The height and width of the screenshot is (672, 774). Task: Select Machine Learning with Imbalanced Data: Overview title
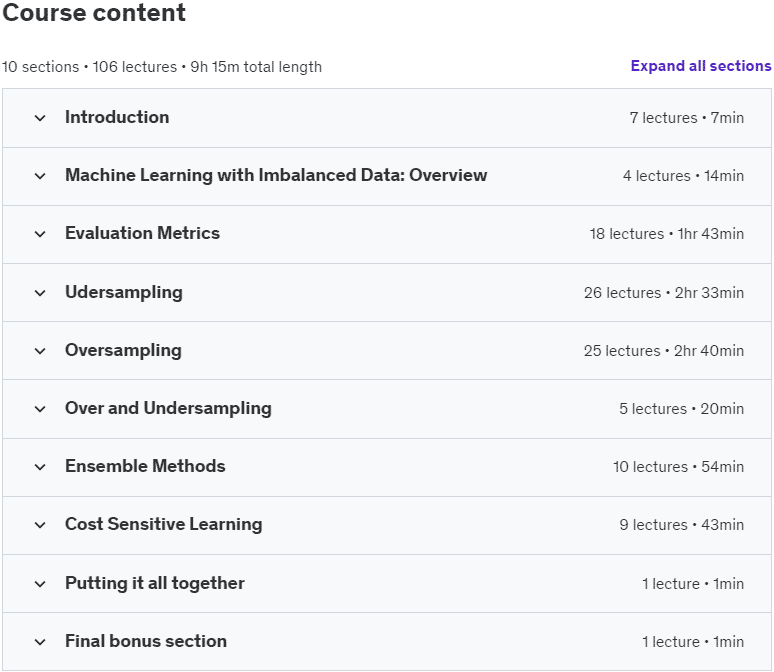[276, 175]
